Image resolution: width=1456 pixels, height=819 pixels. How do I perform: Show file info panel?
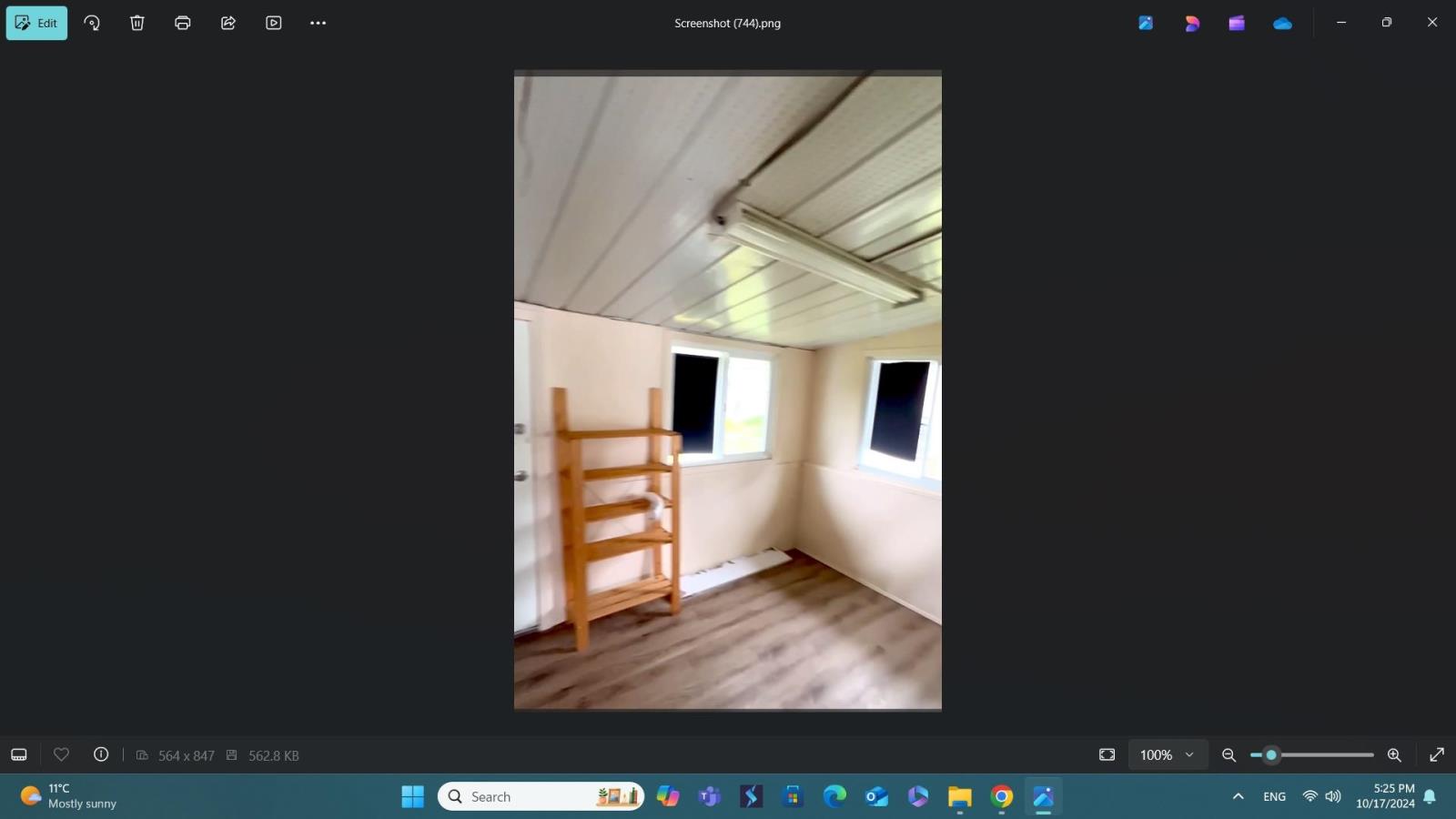[x=101, y=755]
